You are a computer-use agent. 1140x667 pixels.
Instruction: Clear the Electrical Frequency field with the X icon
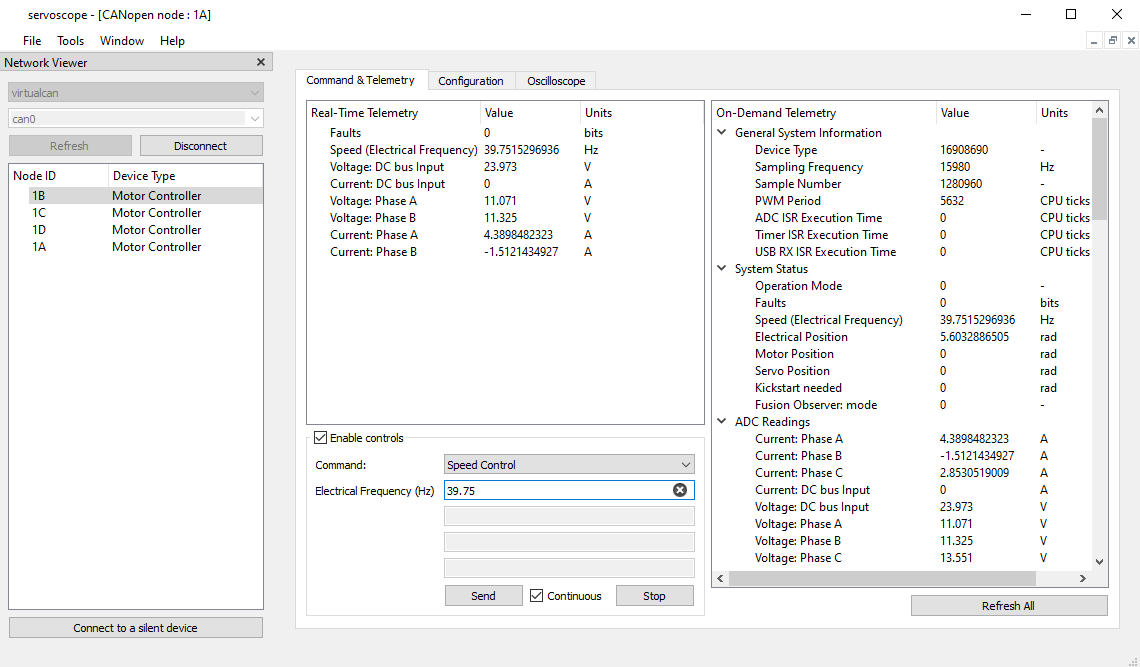pyautogui.click(x=680, y=490)
